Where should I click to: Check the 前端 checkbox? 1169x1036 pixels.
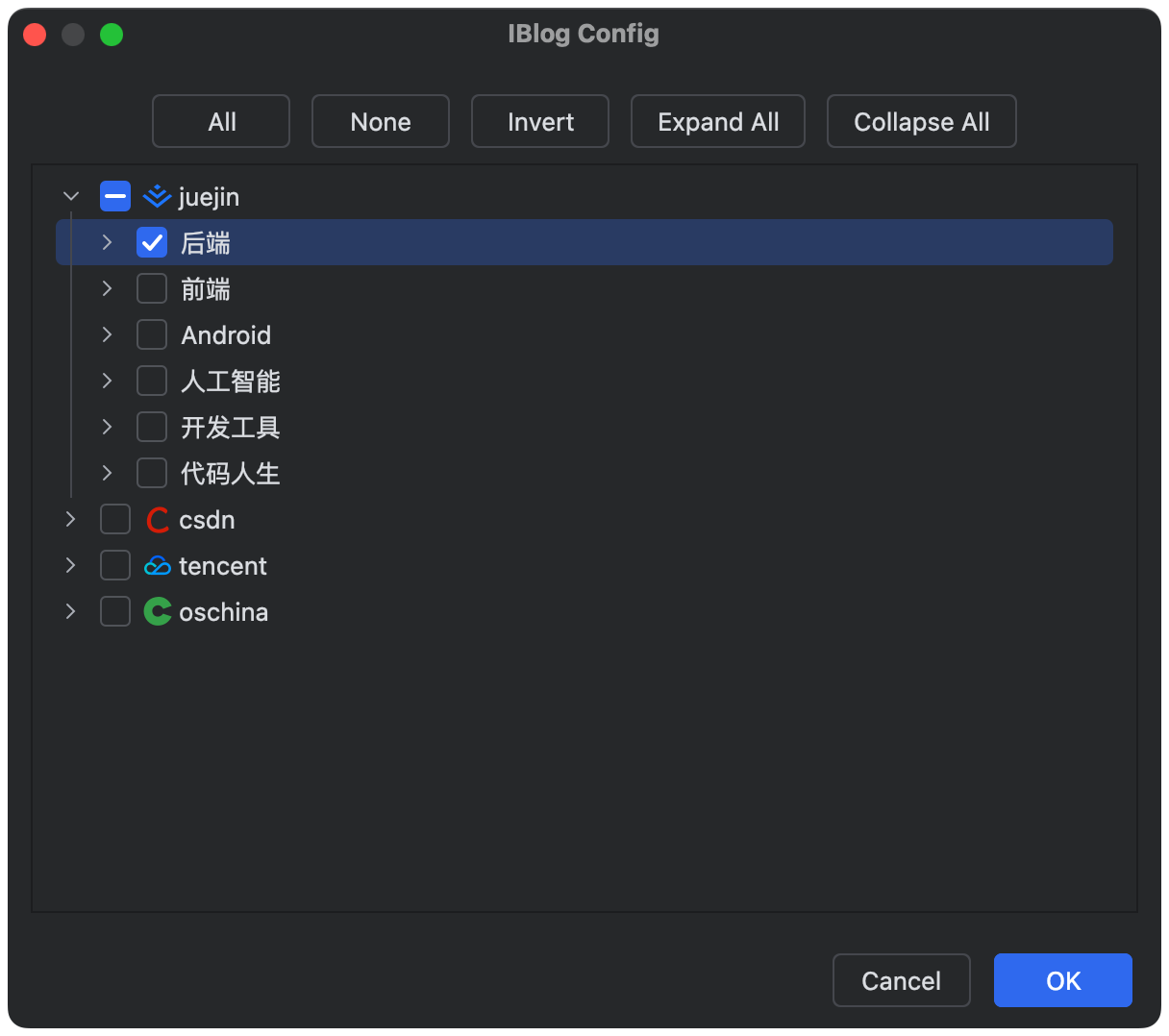pyautogui.click(x=152, y=289)
